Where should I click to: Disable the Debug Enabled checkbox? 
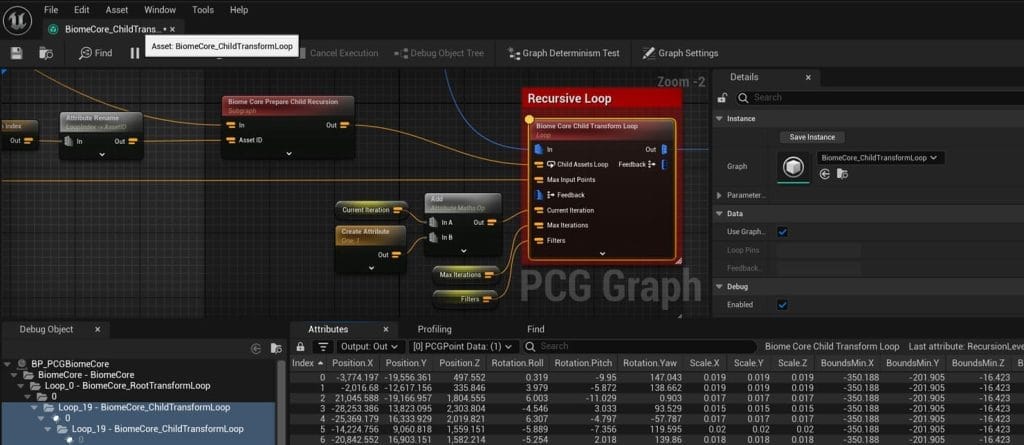782,305
